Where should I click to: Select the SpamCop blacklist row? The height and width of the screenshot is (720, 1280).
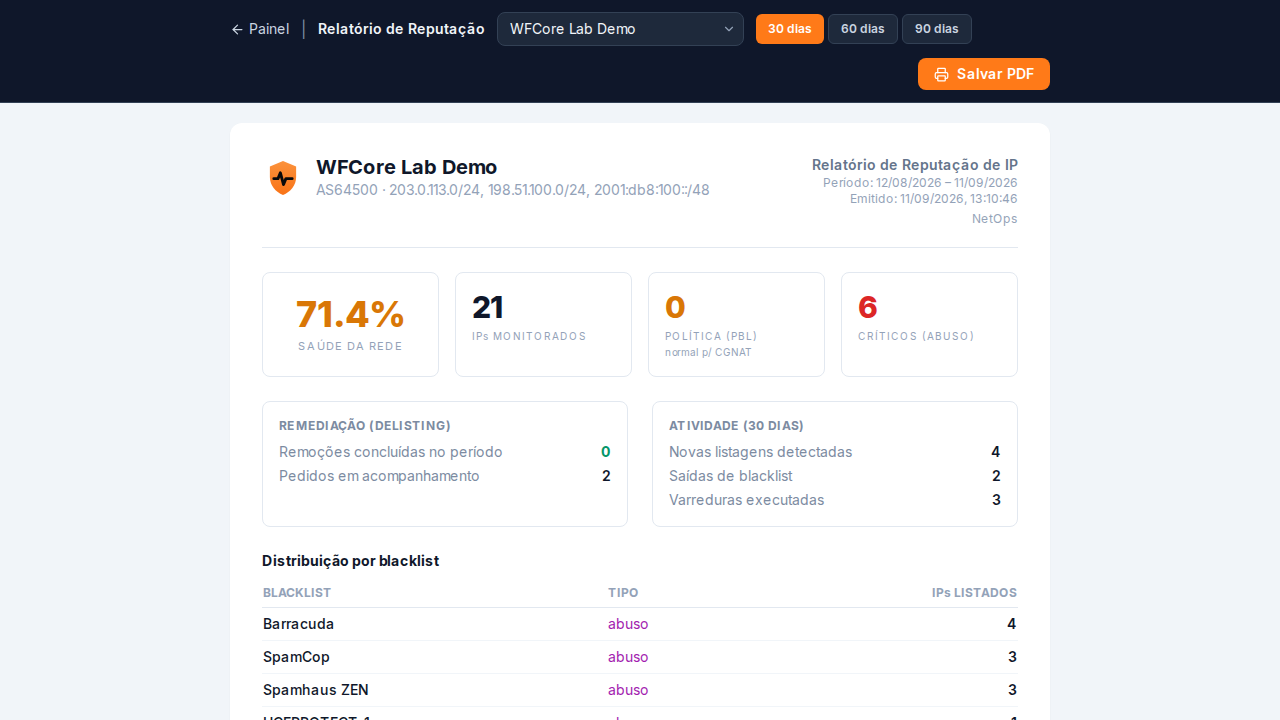[x=640, y=657]
